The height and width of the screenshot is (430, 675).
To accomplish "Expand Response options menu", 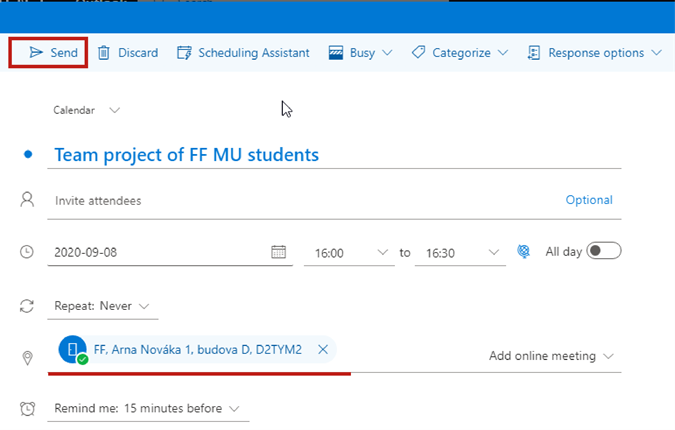I will [594, 53].
